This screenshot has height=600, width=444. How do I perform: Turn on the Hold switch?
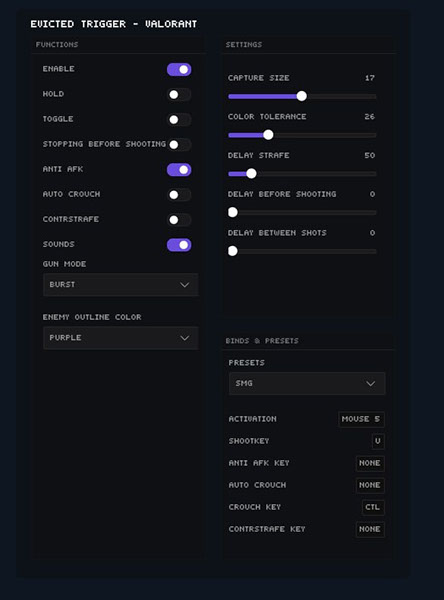pyautogui.click(x=179, y=95)
